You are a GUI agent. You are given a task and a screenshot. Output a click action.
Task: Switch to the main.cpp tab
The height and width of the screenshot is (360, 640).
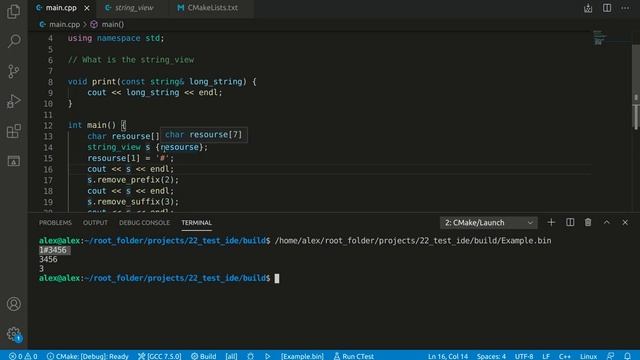[x=61, y=8]
